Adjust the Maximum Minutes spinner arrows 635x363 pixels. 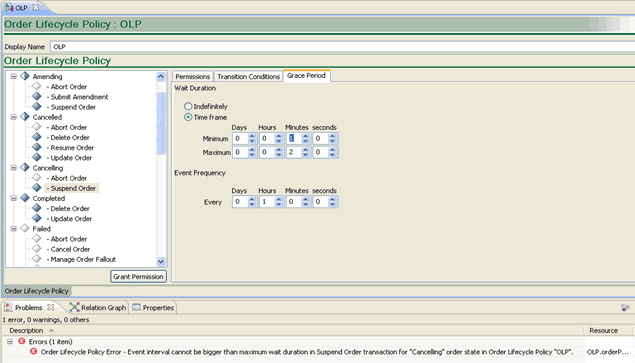coord(306,152)
